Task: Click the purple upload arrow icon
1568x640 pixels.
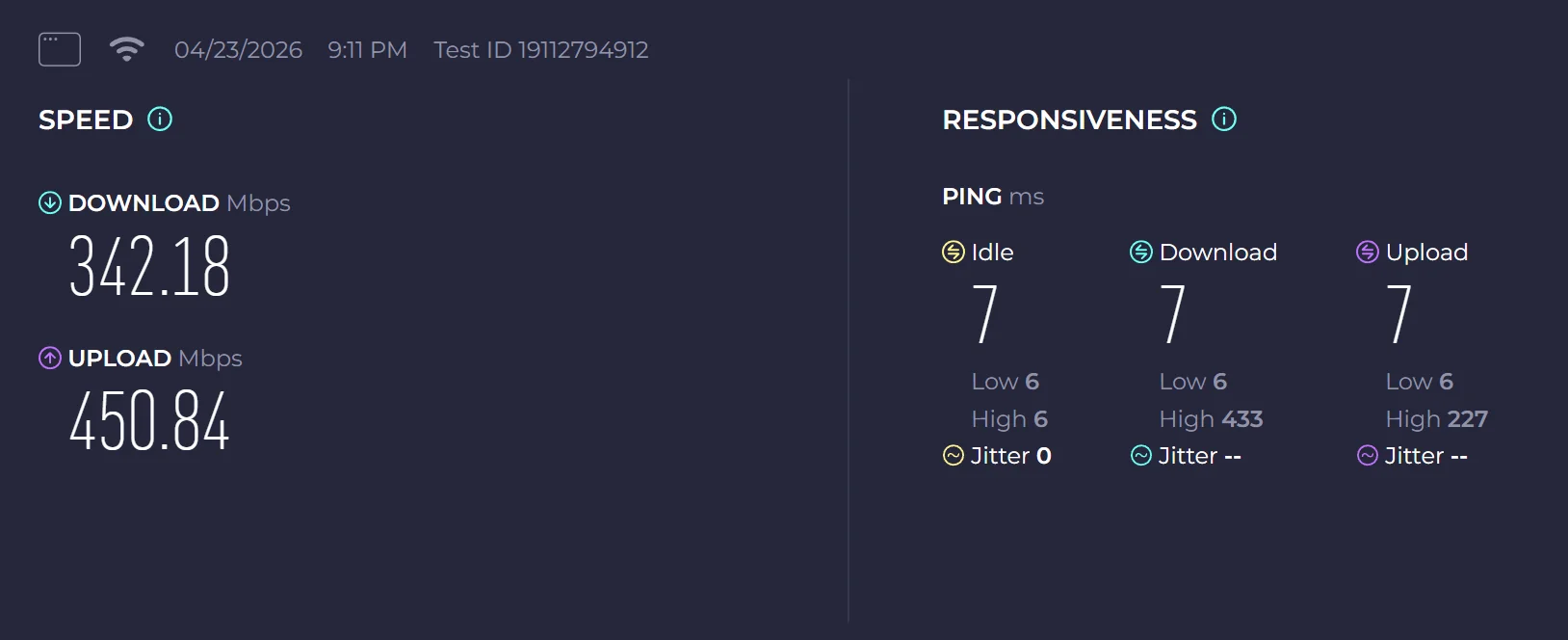Action: click(50, 358)
